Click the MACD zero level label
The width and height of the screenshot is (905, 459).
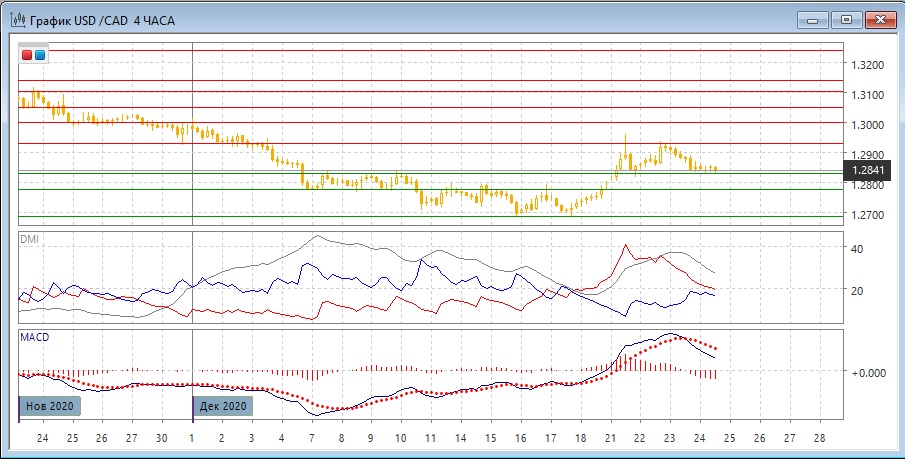pos(866,372)
